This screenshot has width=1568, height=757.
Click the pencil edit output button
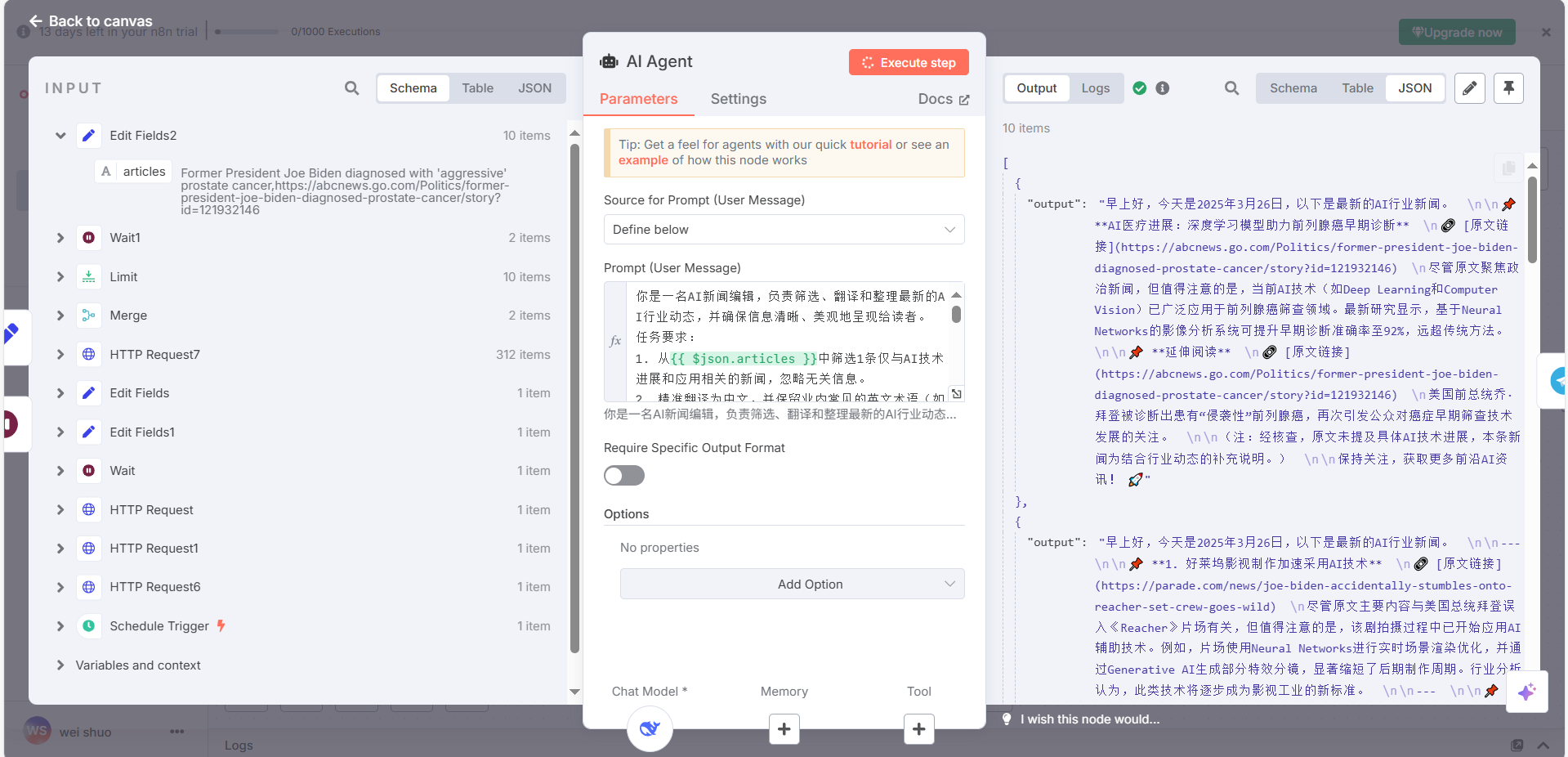point(1469,88)
